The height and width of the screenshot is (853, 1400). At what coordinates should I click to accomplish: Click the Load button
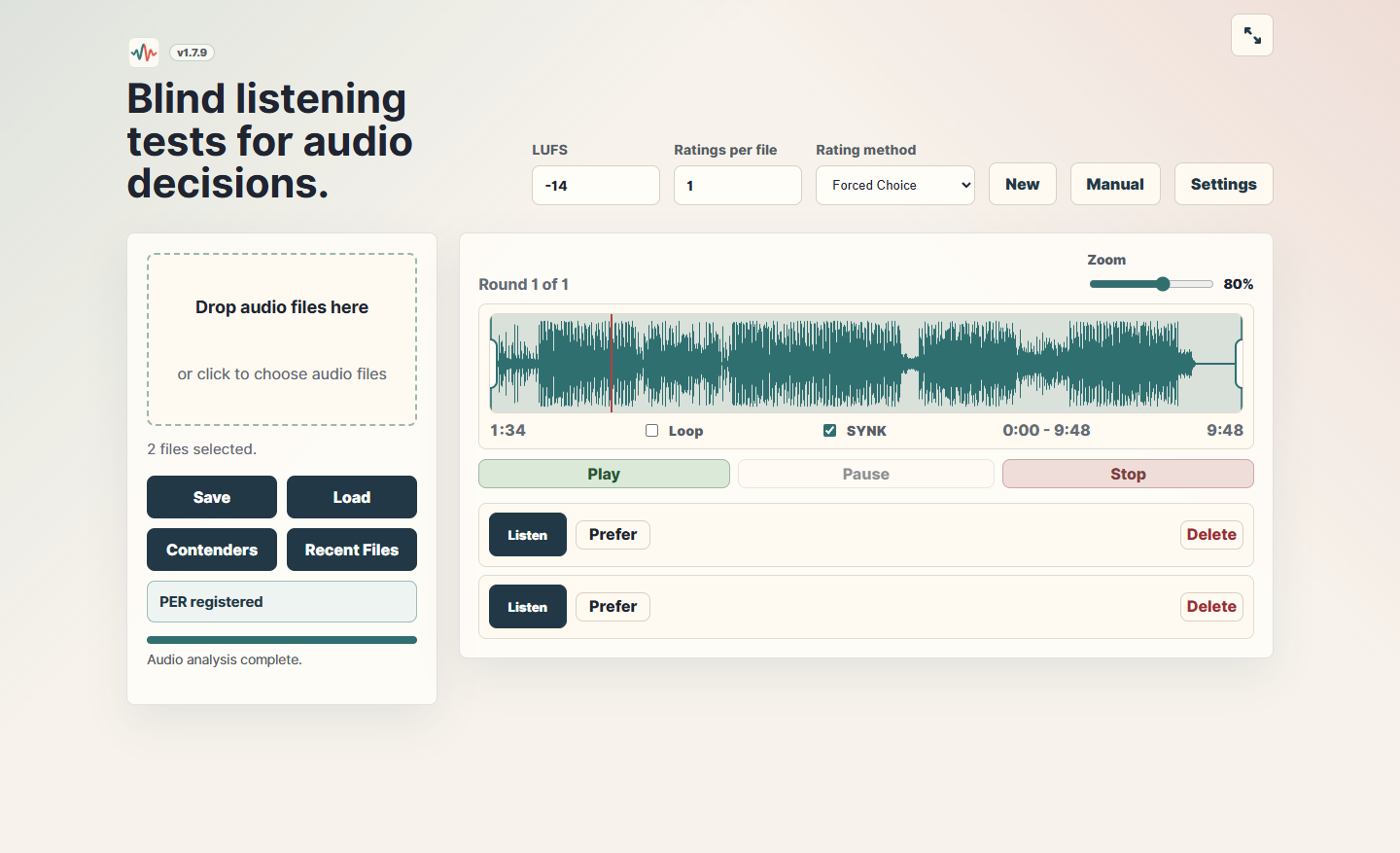tap(352, 497)
